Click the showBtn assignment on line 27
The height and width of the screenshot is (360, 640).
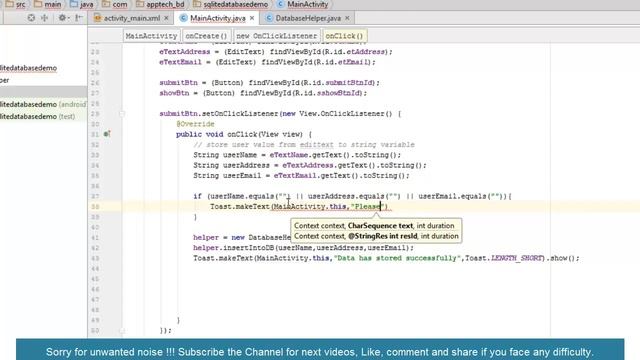click(x=263, y=93)
